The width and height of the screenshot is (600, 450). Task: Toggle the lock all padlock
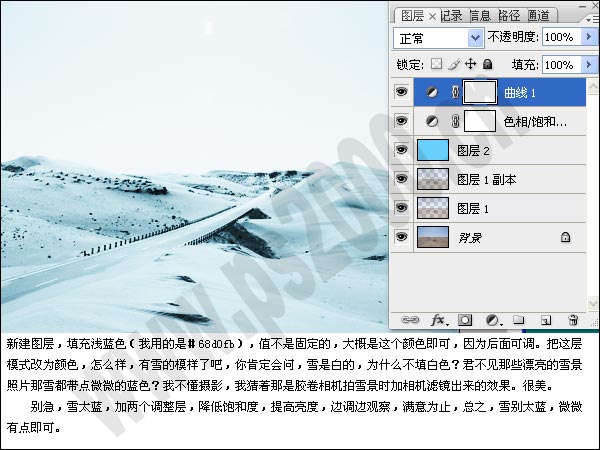point(487,64)
